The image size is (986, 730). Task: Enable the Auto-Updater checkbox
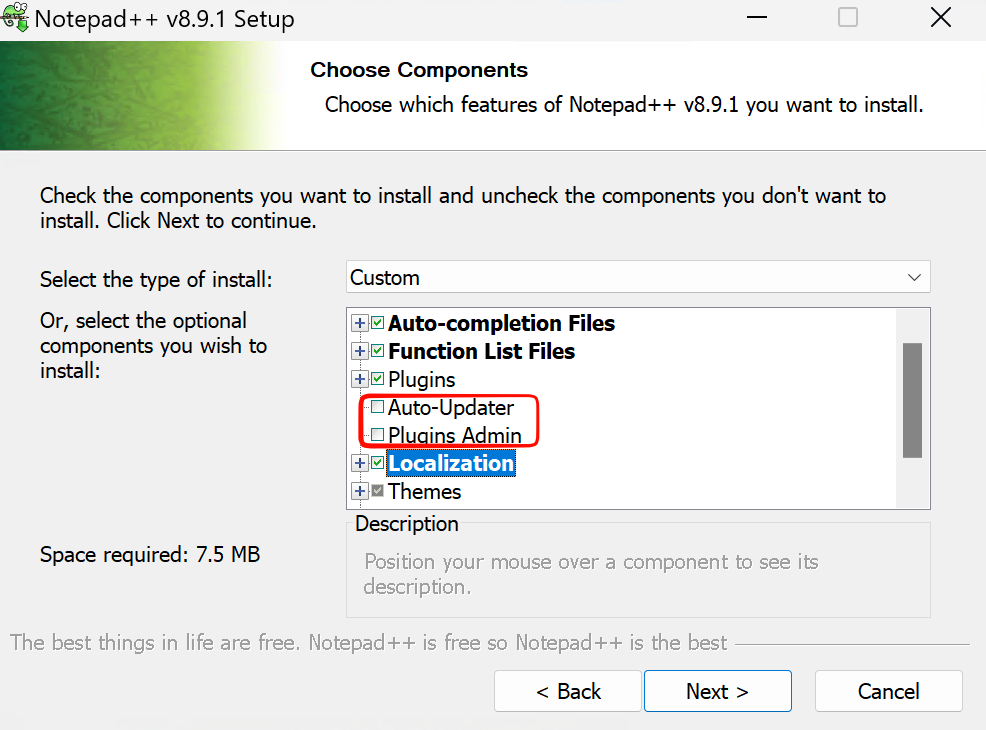(x=377, y=407)
